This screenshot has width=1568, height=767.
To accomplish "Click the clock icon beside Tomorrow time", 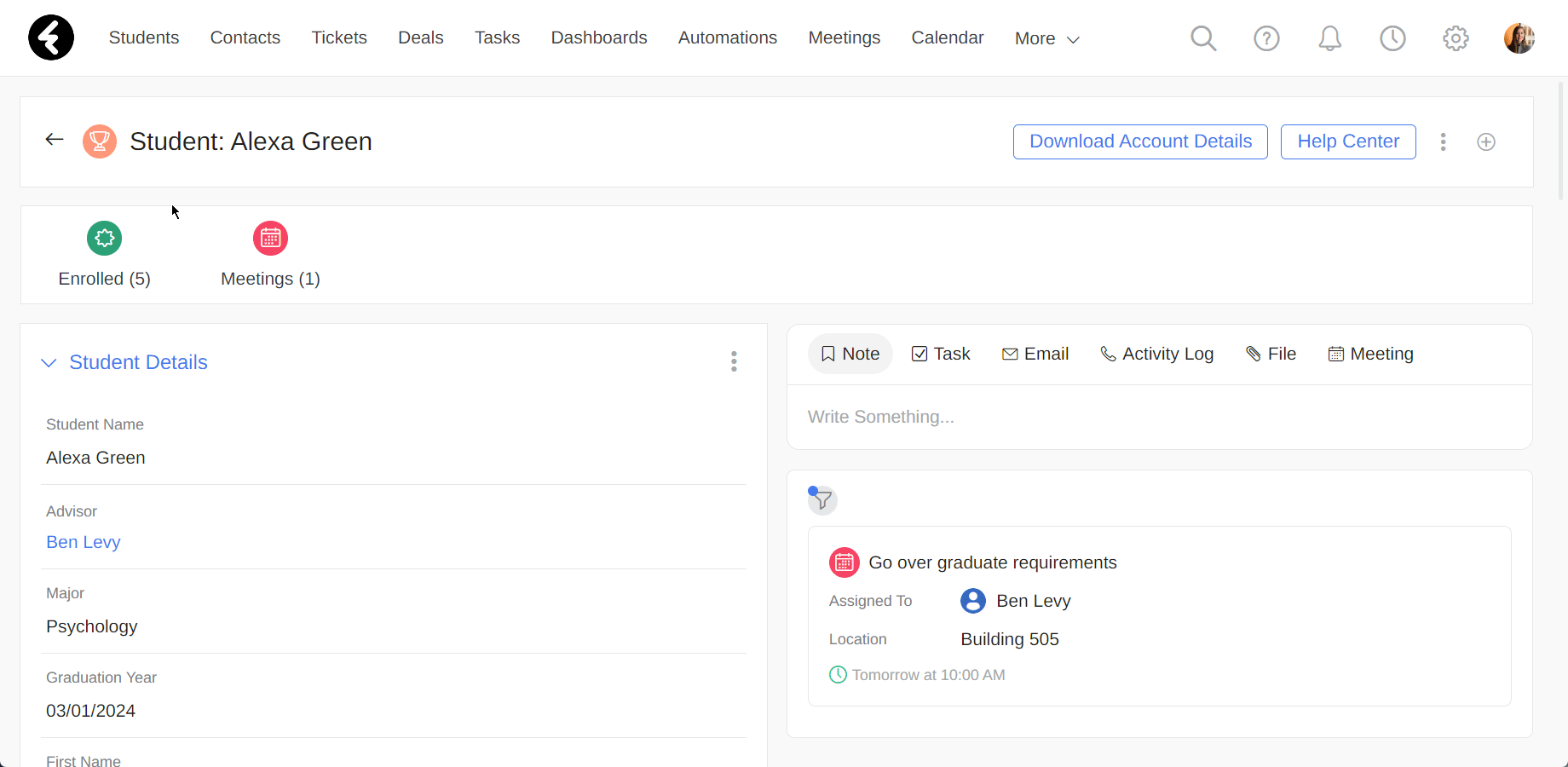I will (838, 675).
